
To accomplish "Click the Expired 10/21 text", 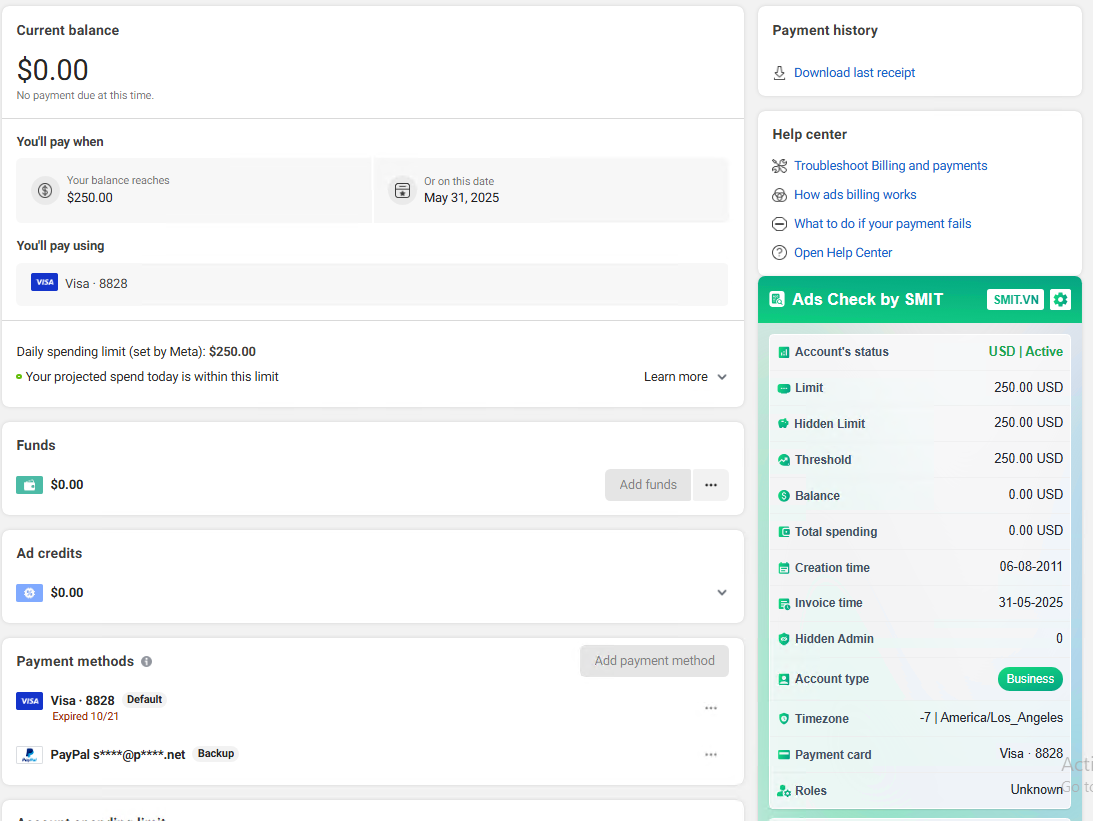I will [x=85, y=716].
